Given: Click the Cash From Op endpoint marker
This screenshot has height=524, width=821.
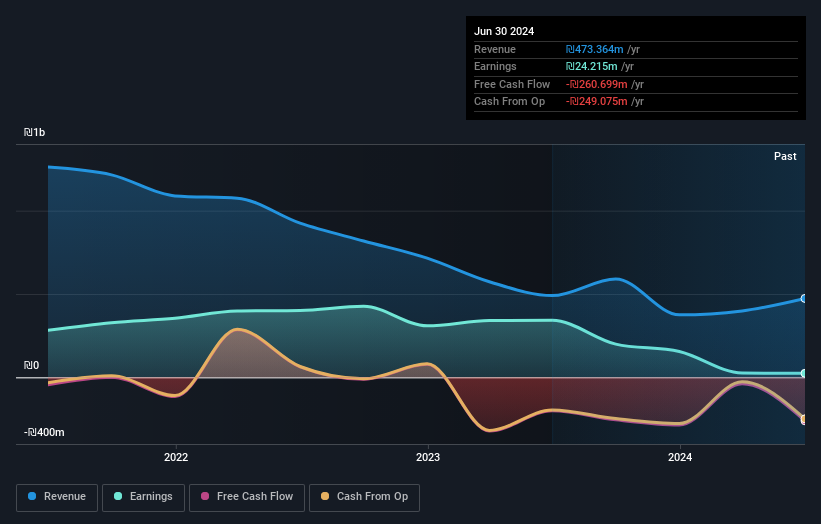Looking at the screenshot, I should click(804, 419).
